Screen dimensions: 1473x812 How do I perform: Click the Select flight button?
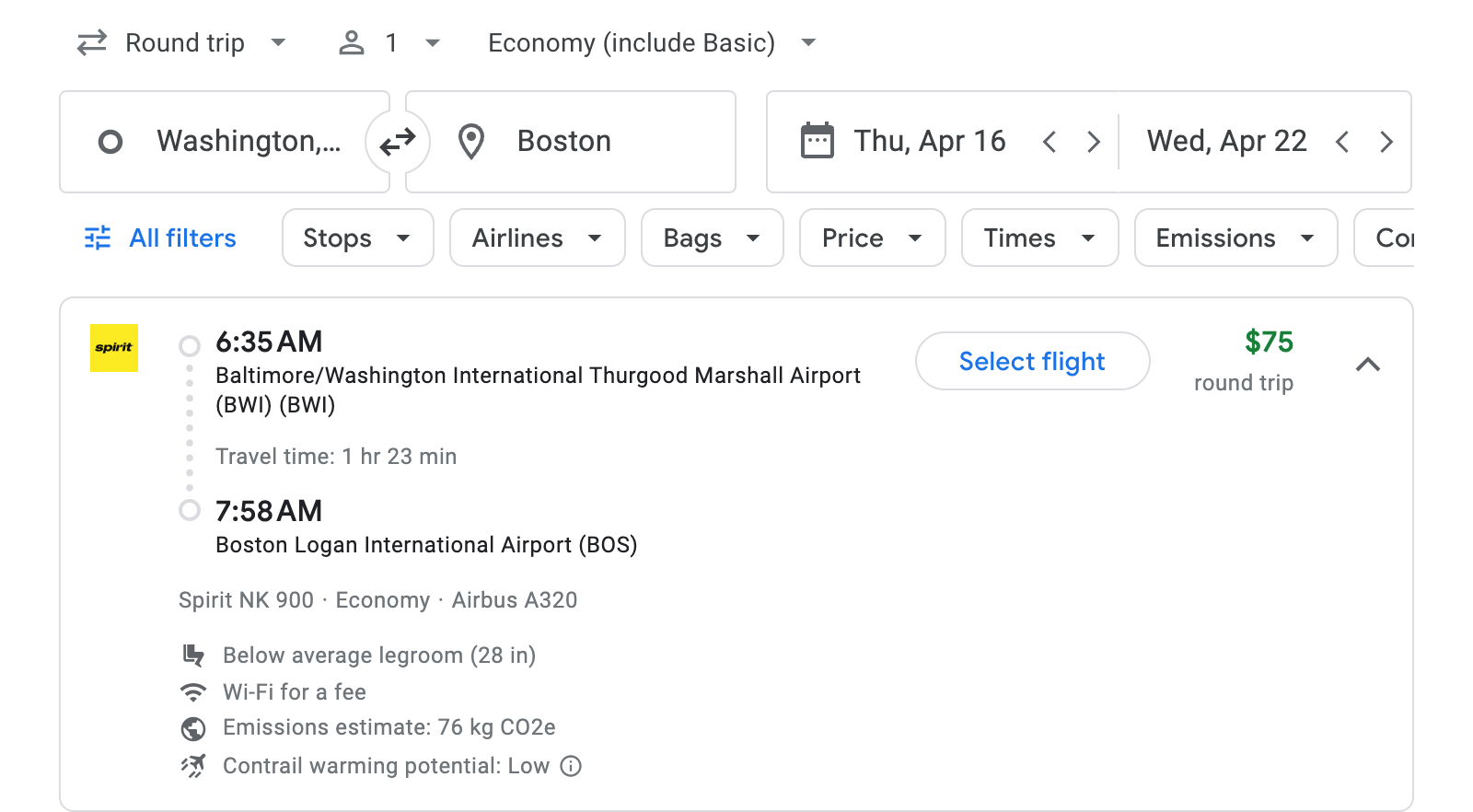(x=1033, y=361)
